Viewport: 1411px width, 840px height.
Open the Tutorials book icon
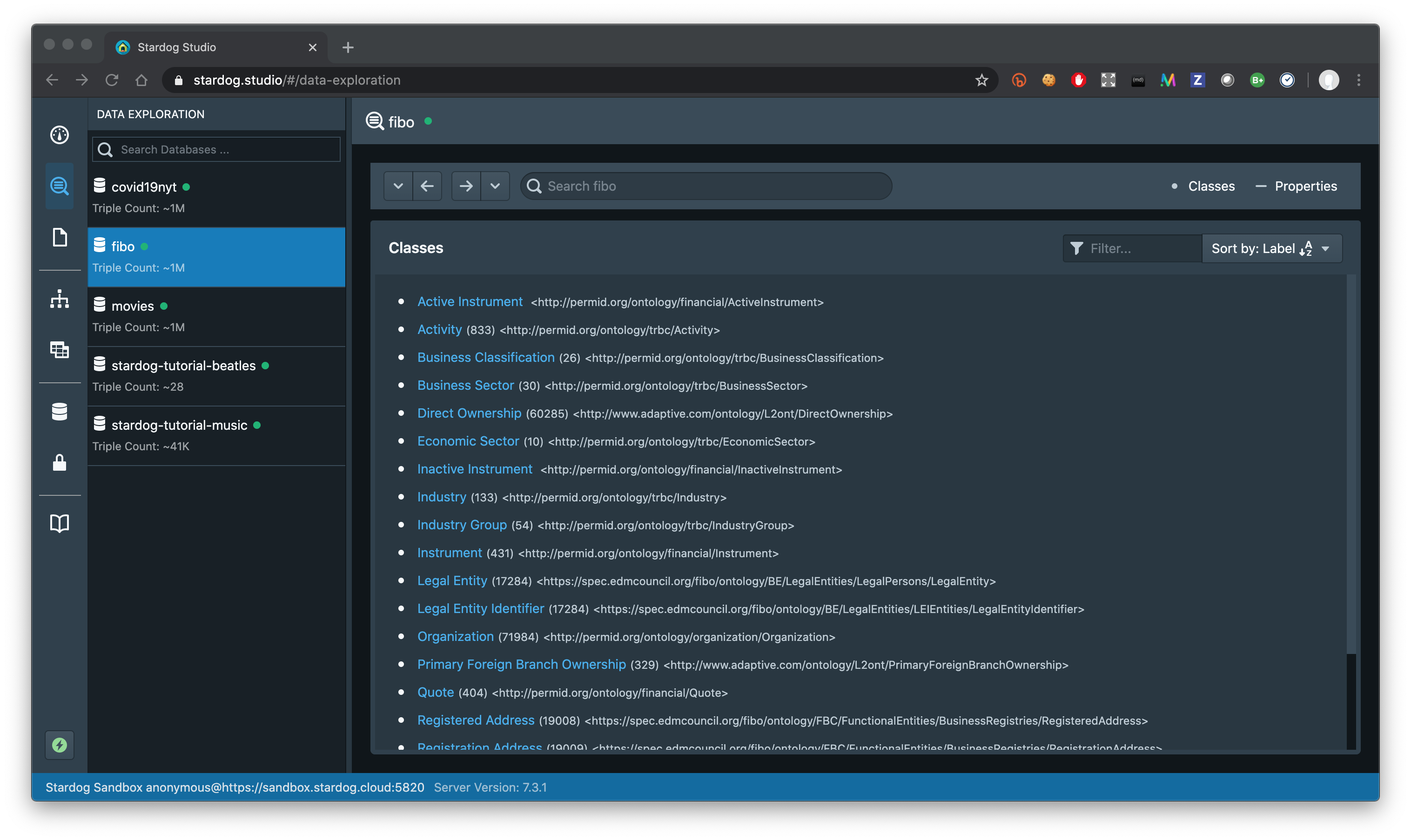[x=60, y=522]
